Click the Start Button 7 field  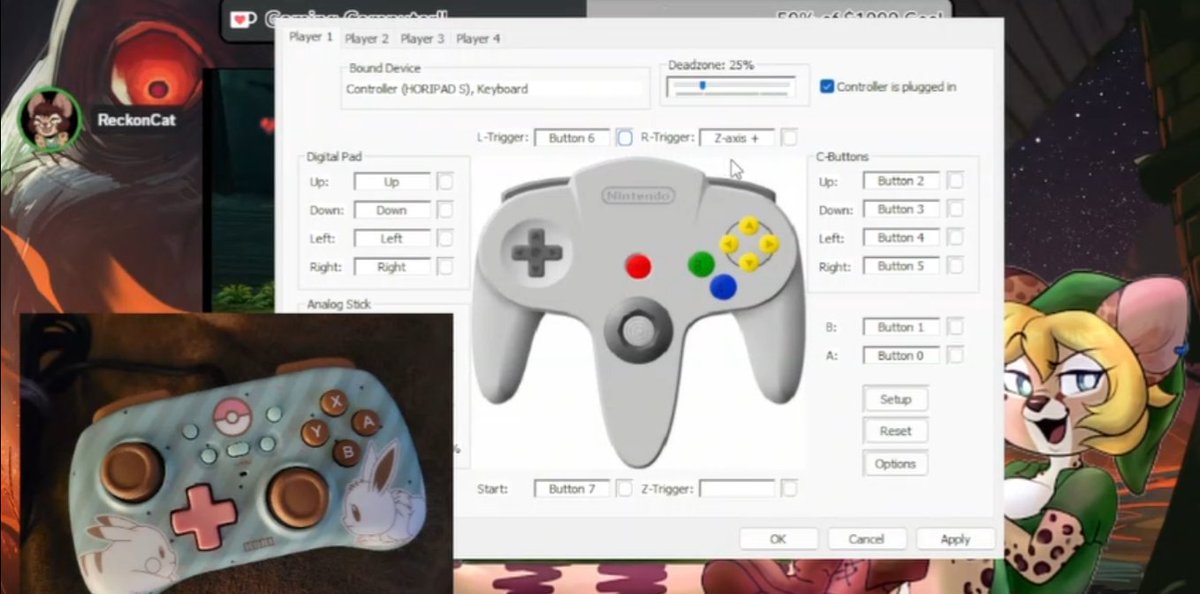571,489
